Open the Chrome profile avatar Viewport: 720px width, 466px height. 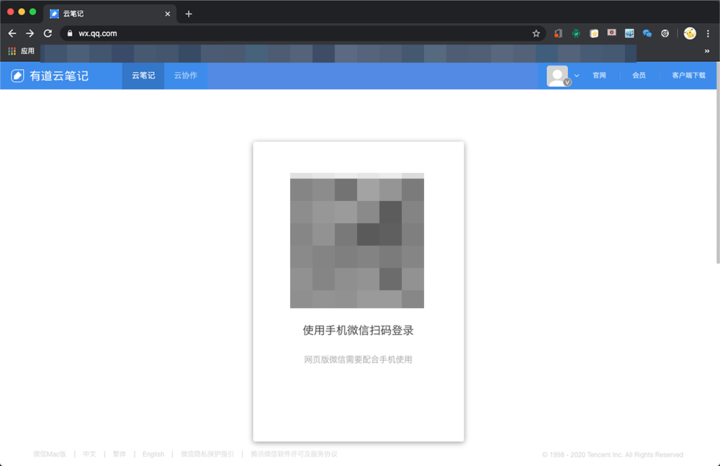coord(690,33)
